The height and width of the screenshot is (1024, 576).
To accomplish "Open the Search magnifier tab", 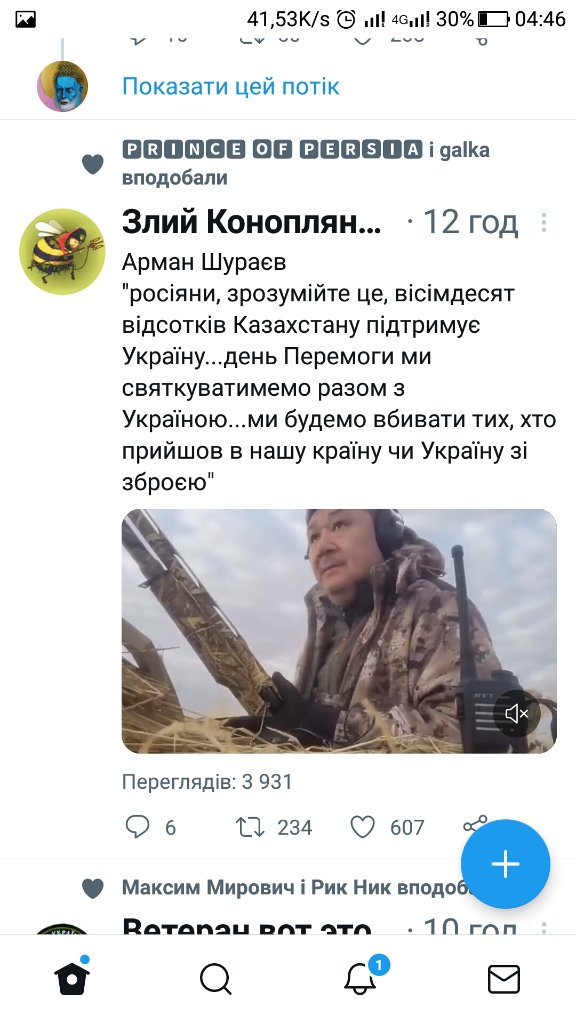I will (x=216, y=979).
